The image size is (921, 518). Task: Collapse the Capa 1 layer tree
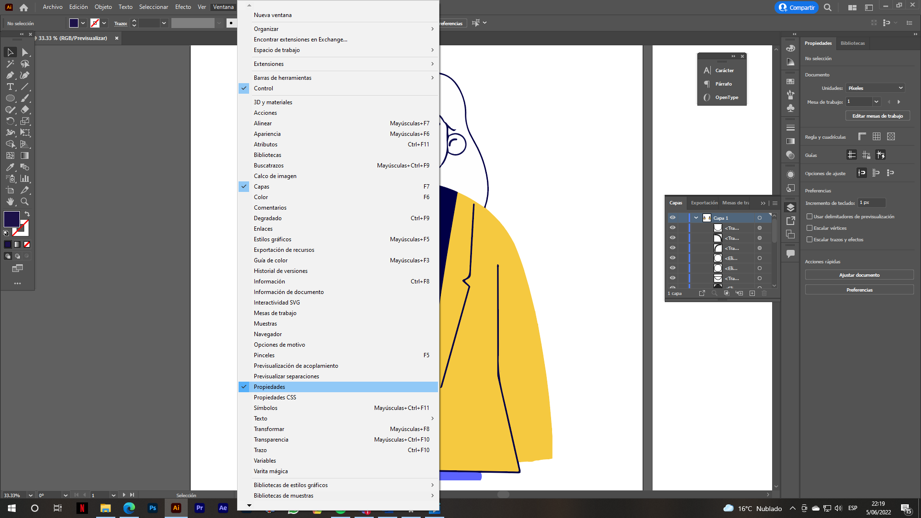click(696, 218)
